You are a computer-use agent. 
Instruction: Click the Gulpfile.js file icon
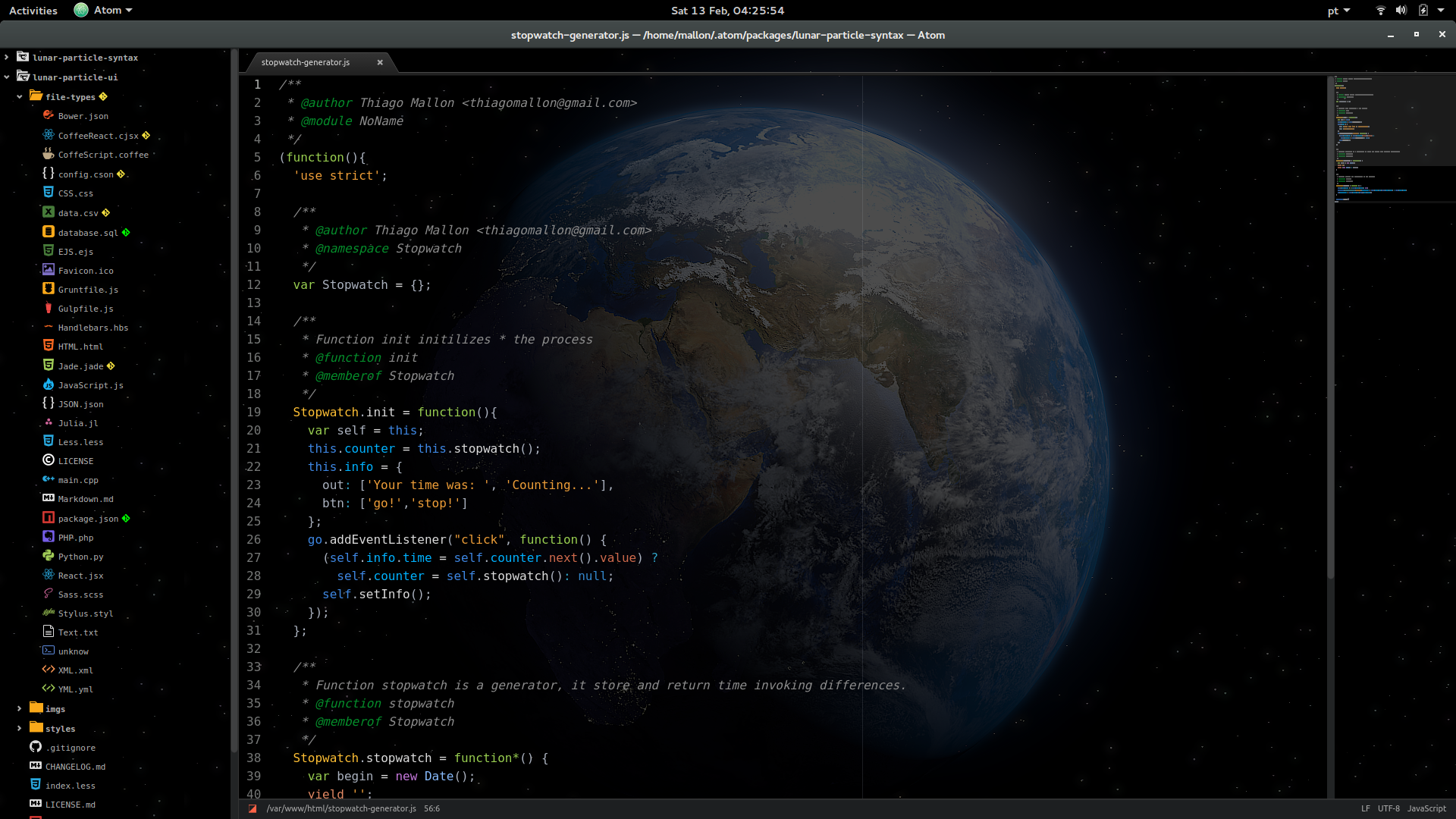tap(48, 308)
